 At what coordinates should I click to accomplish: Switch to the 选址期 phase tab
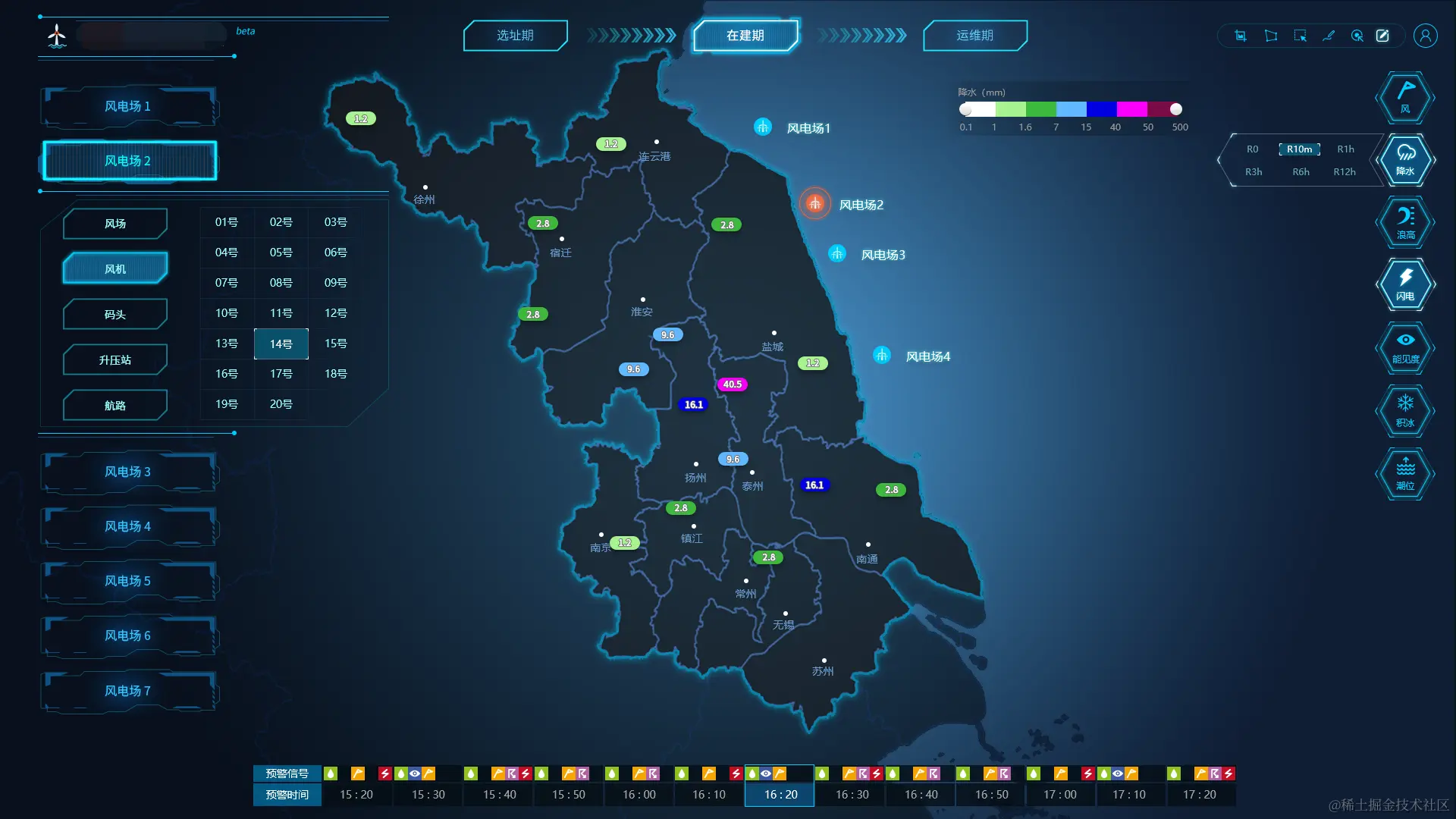515,36
